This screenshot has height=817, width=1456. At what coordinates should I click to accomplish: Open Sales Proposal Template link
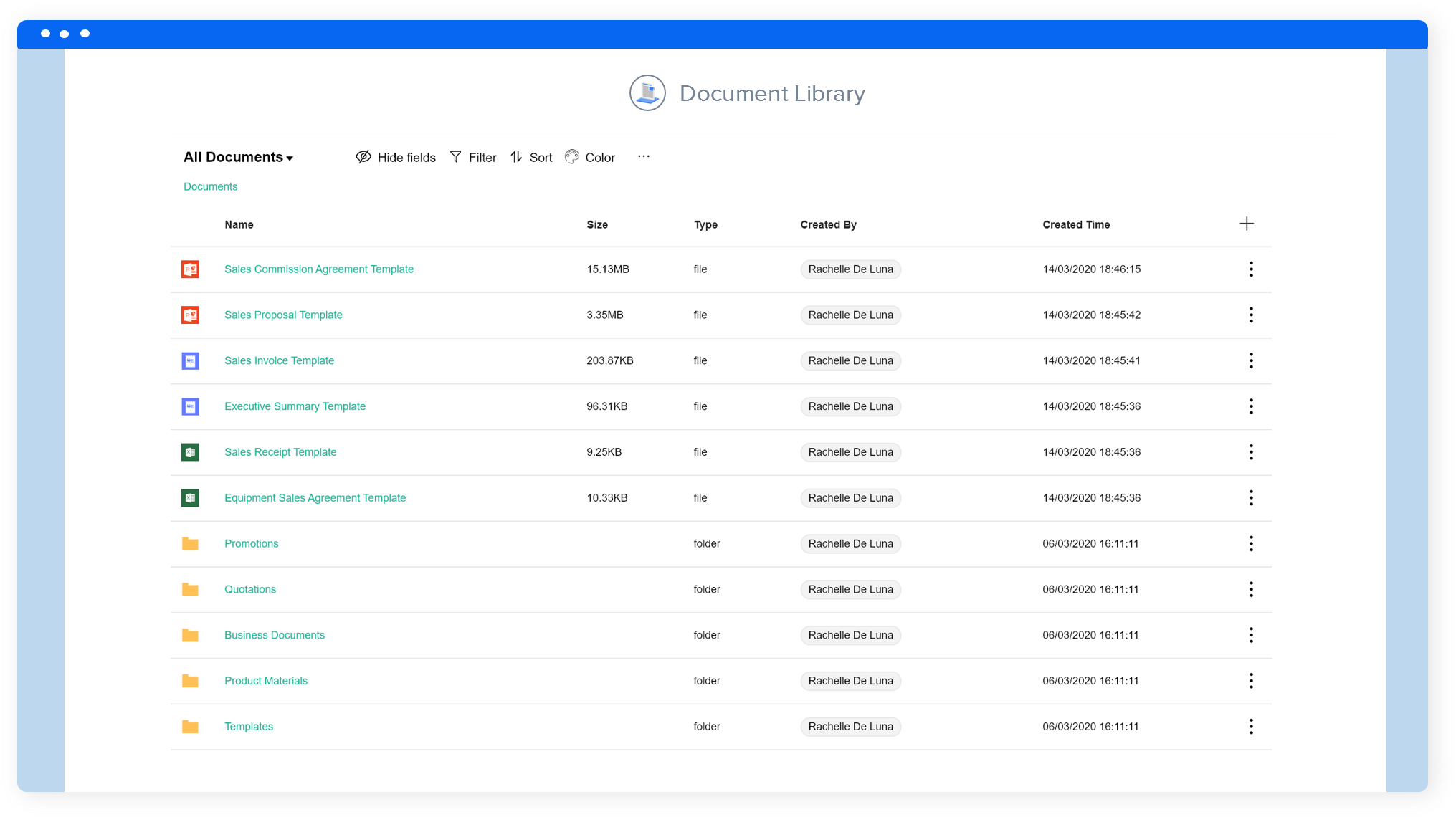coord(283,315)
